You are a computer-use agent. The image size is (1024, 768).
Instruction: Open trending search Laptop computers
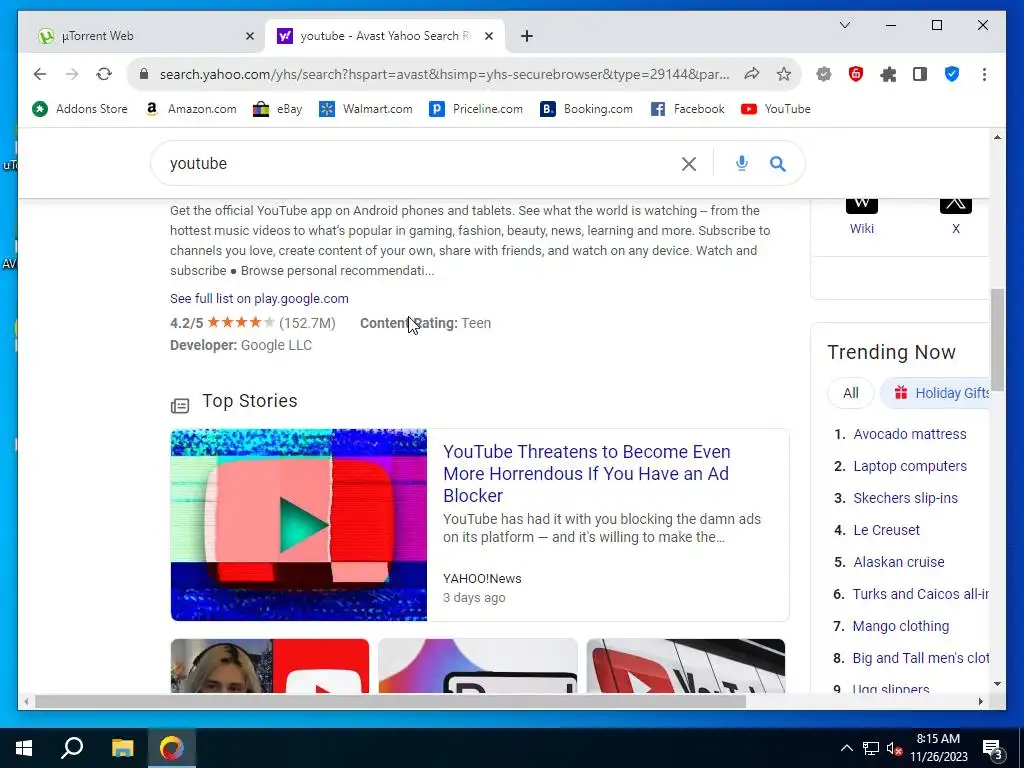click(910, 466)
